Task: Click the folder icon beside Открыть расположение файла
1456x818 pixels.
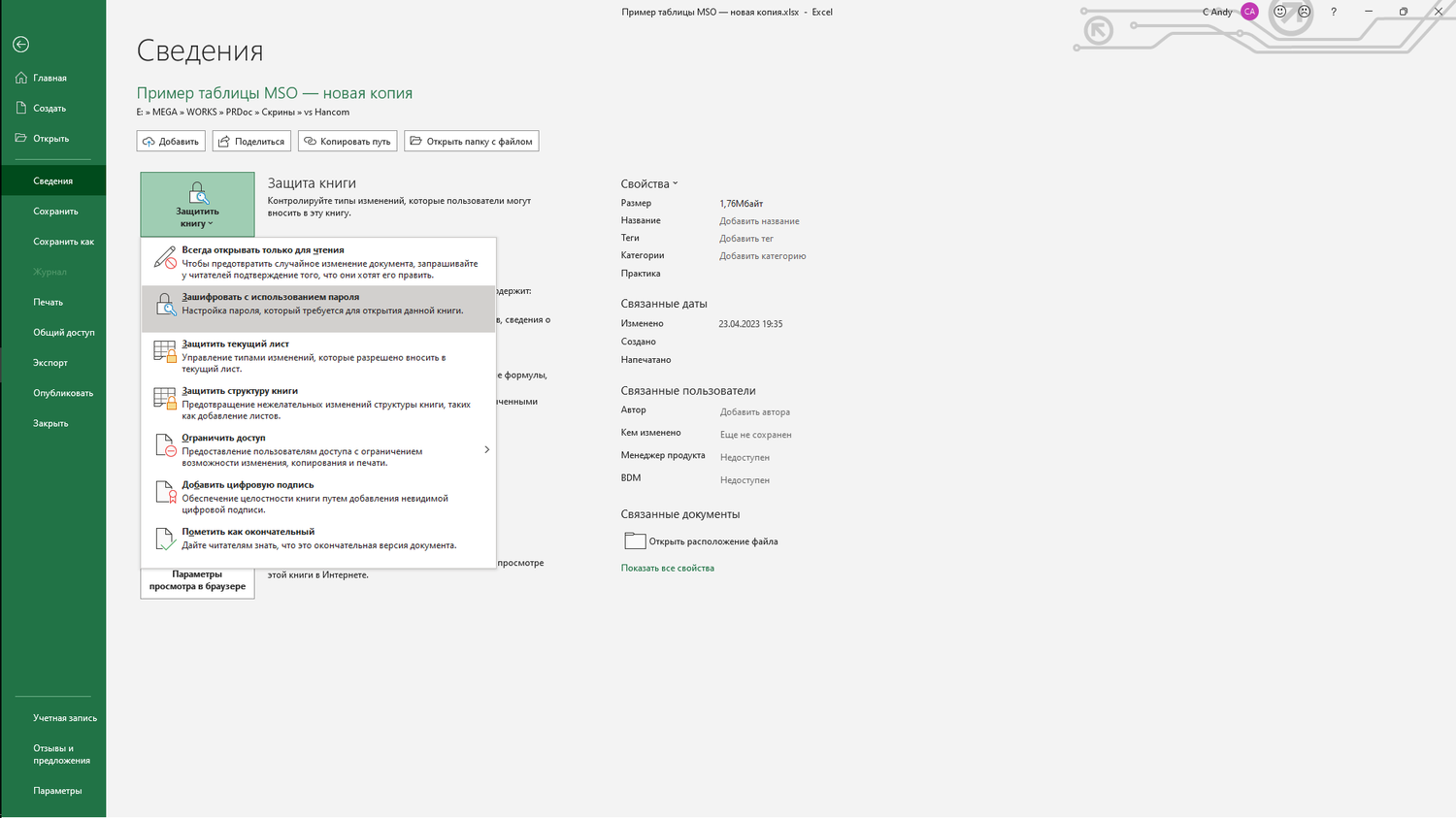Action: pos(635,541)
